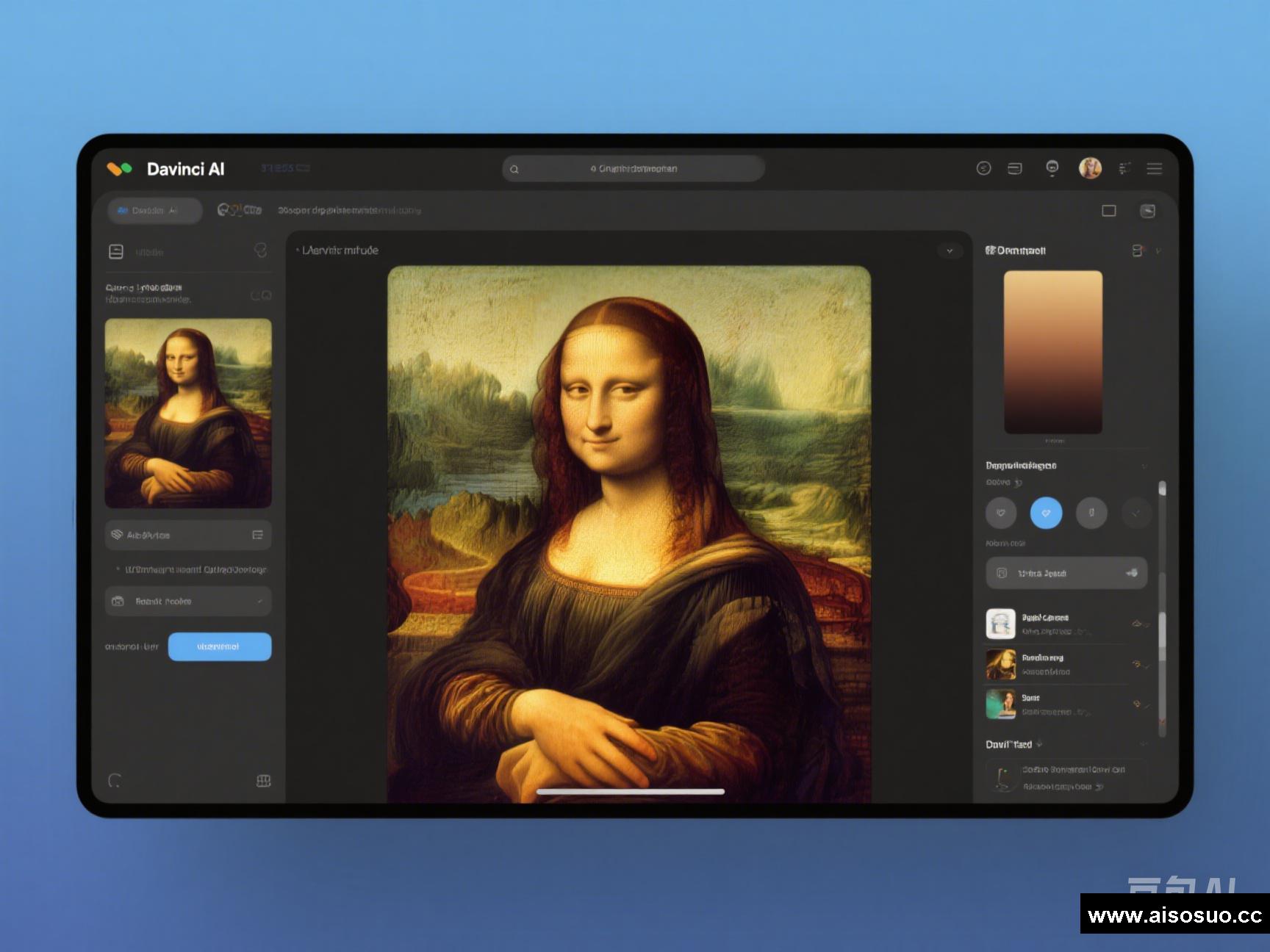Click the orange icon on the teal portrait row

pyautogui.click(x=1138, y=704)
